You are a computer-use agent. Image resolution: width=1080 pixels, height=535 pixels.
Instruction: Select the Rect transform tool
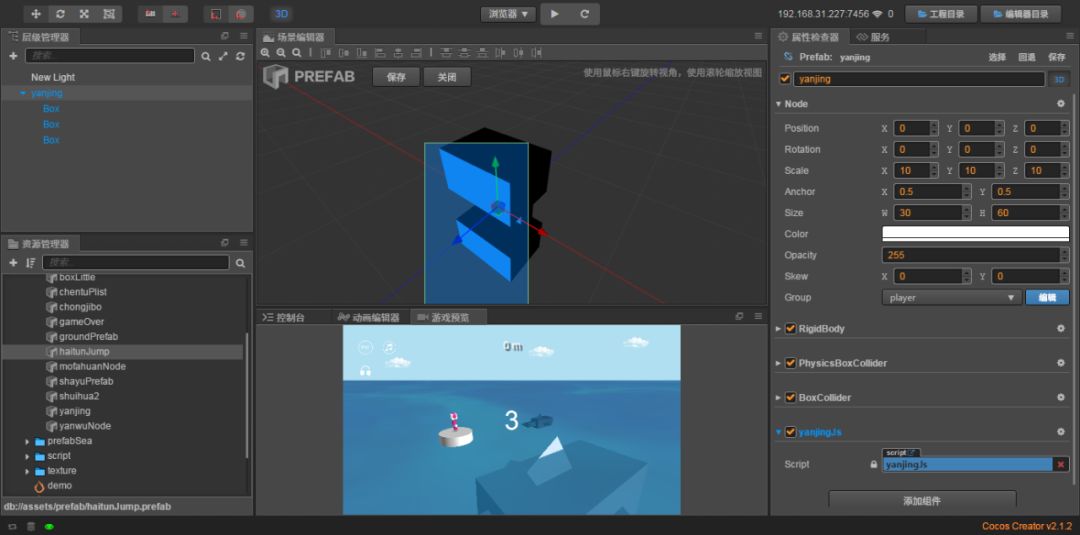[108, 14]
